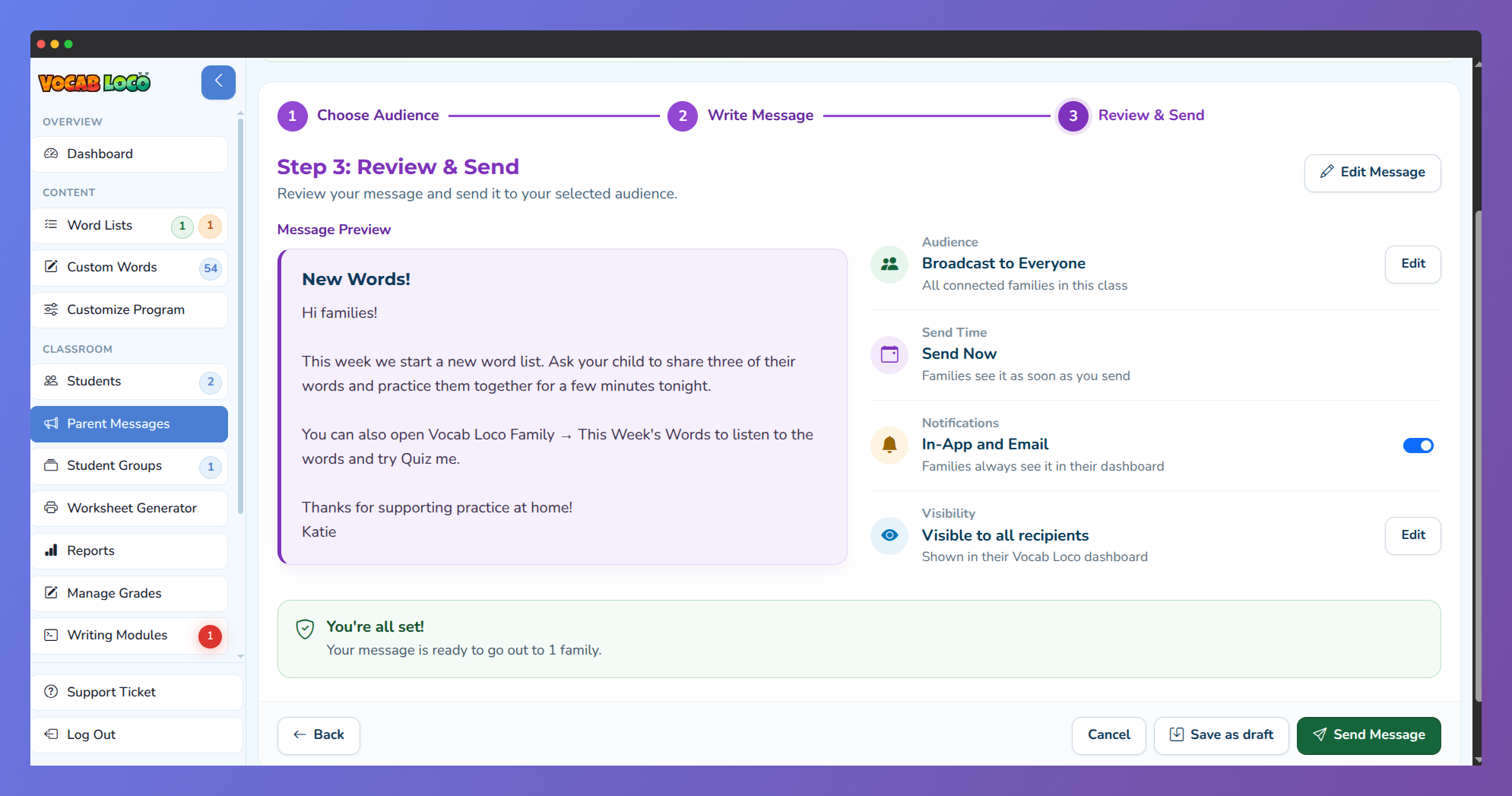Go to step 2 Write Message
This screenshot has height=796, width=1512.
(741, 116)
